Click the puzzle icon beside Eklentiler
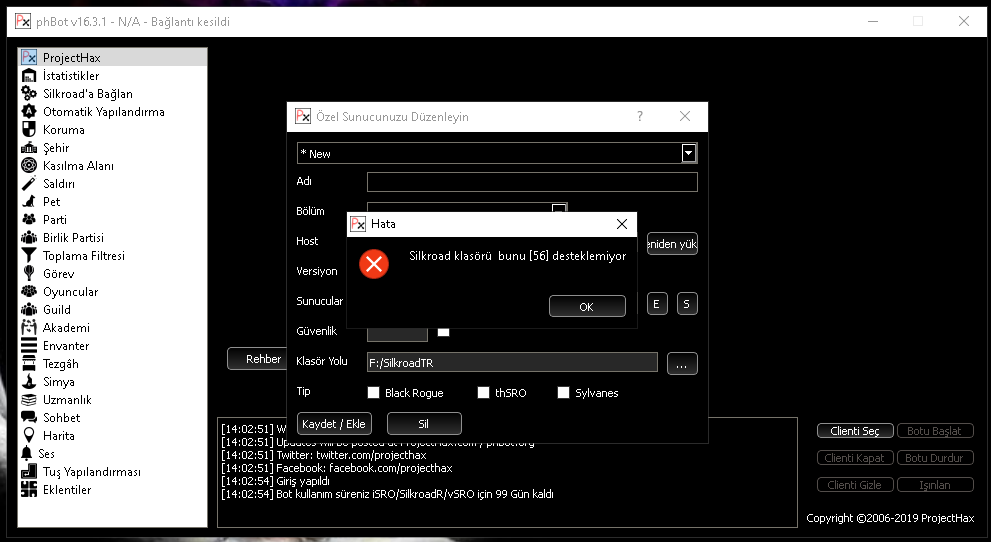The height and width of the screenshot is (542, 991). pyautogui.click(x=29, y=490)
